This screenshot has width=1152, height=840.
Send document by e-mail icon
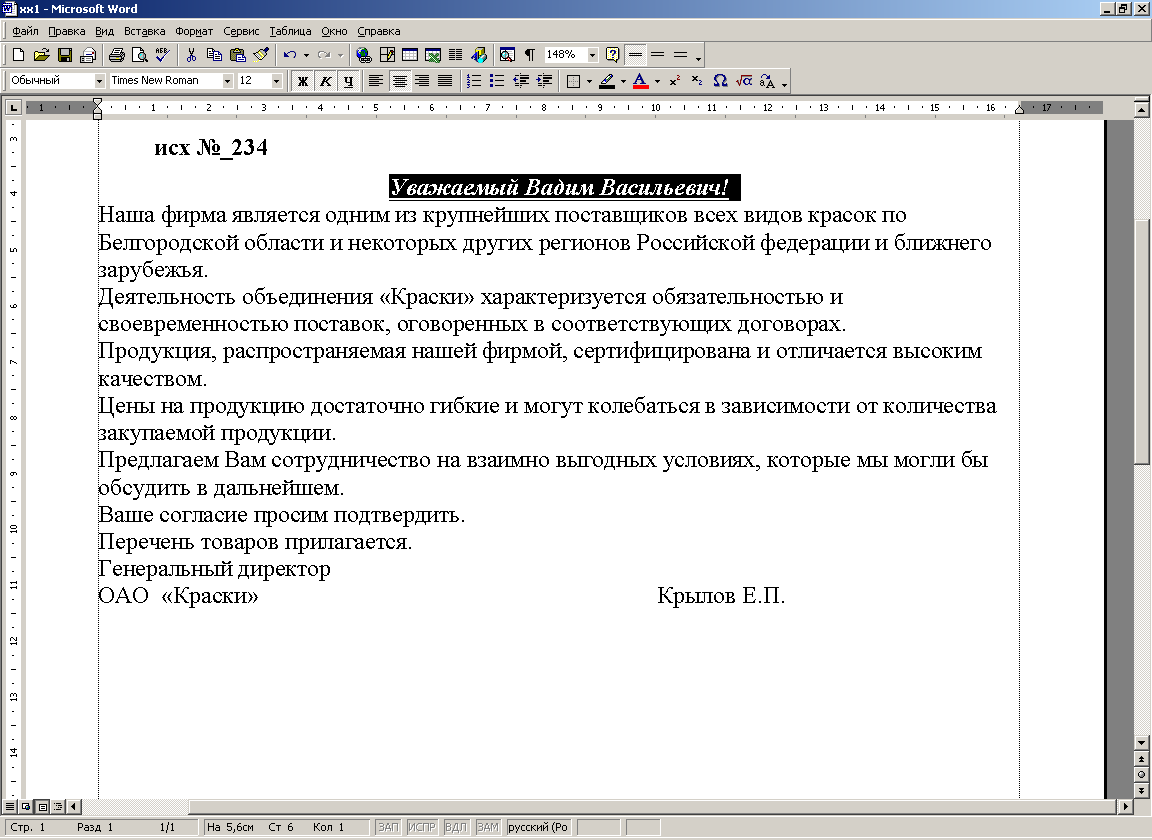click(88, 54)
